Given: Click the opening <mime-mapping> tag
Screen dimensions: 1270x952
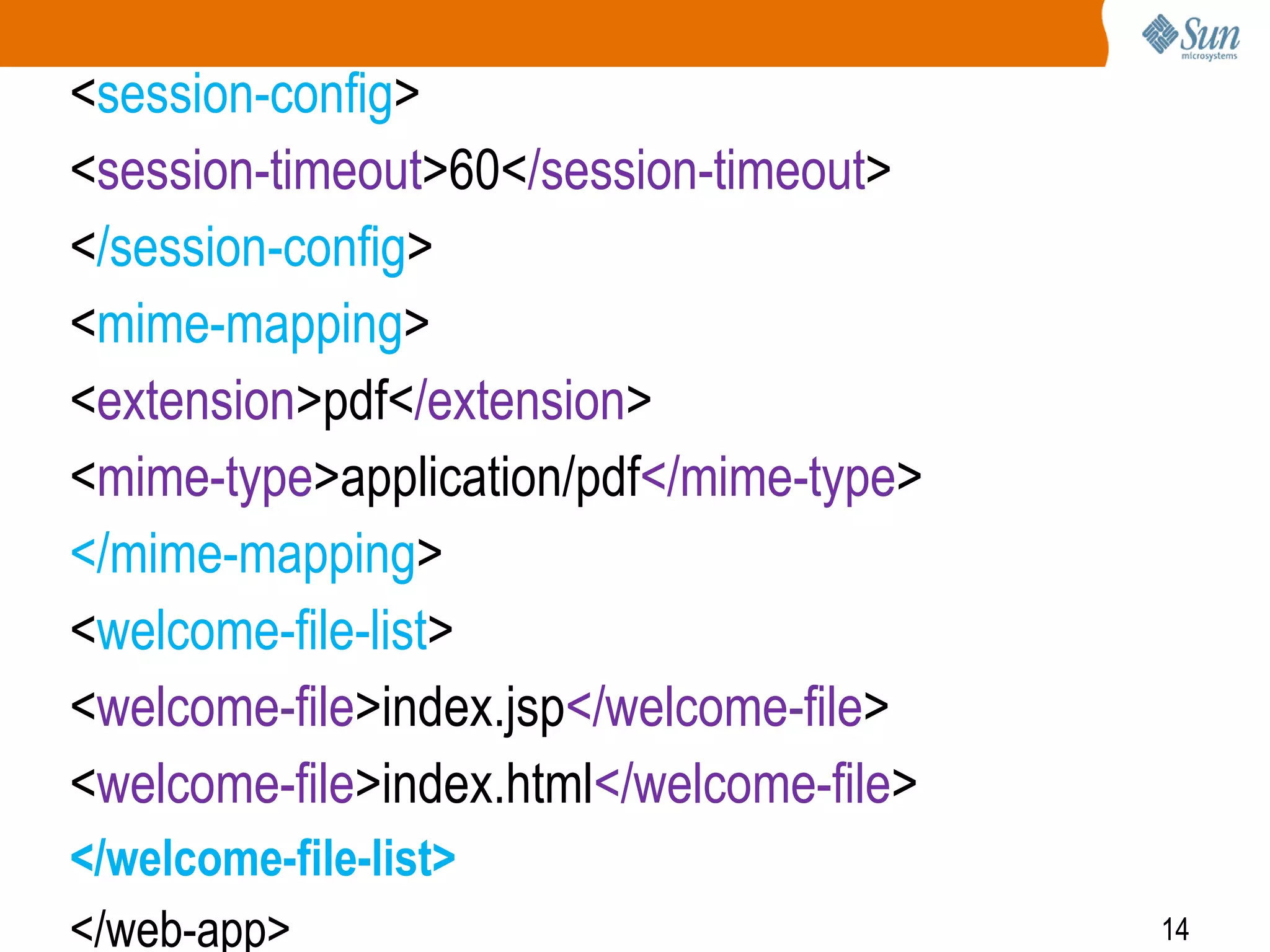Looking at the screenshot, I should pyautogui.click(x=250, y=325).
